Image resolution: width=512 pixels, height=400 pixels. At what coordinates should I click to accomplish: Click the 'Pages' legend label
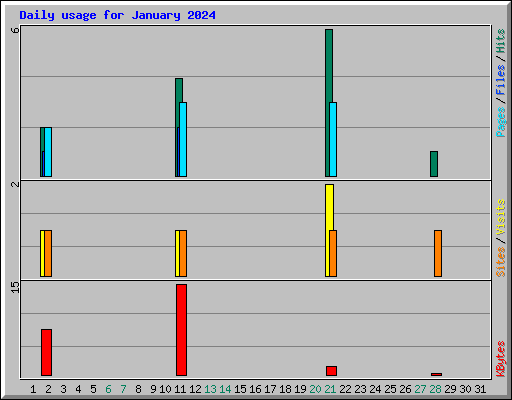(501, 122)
